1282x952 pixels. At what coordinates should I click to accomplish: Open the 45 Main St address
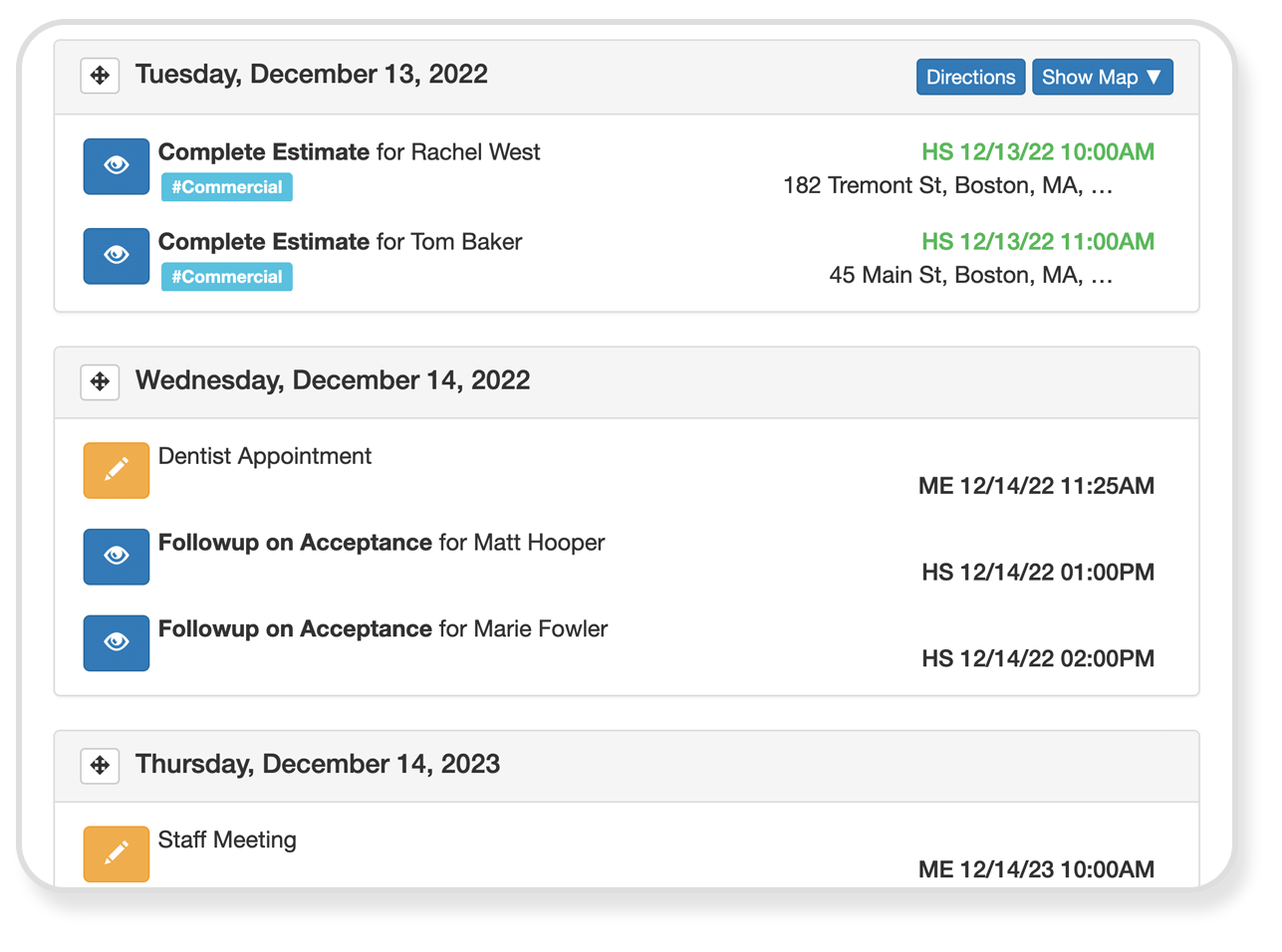pos(970,275)
